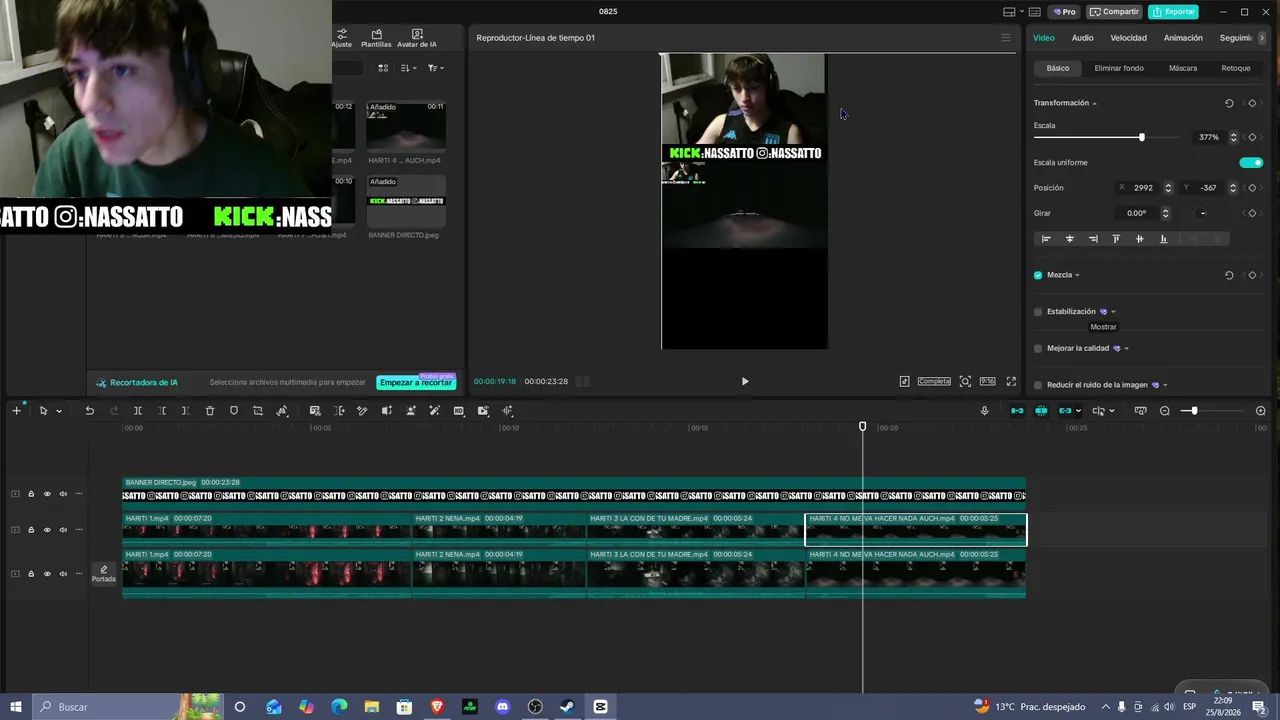The width and height of the screenshot is (1280, 720).
Task: Launch Steam from the Windows taskbar
Action: [567, 707]
